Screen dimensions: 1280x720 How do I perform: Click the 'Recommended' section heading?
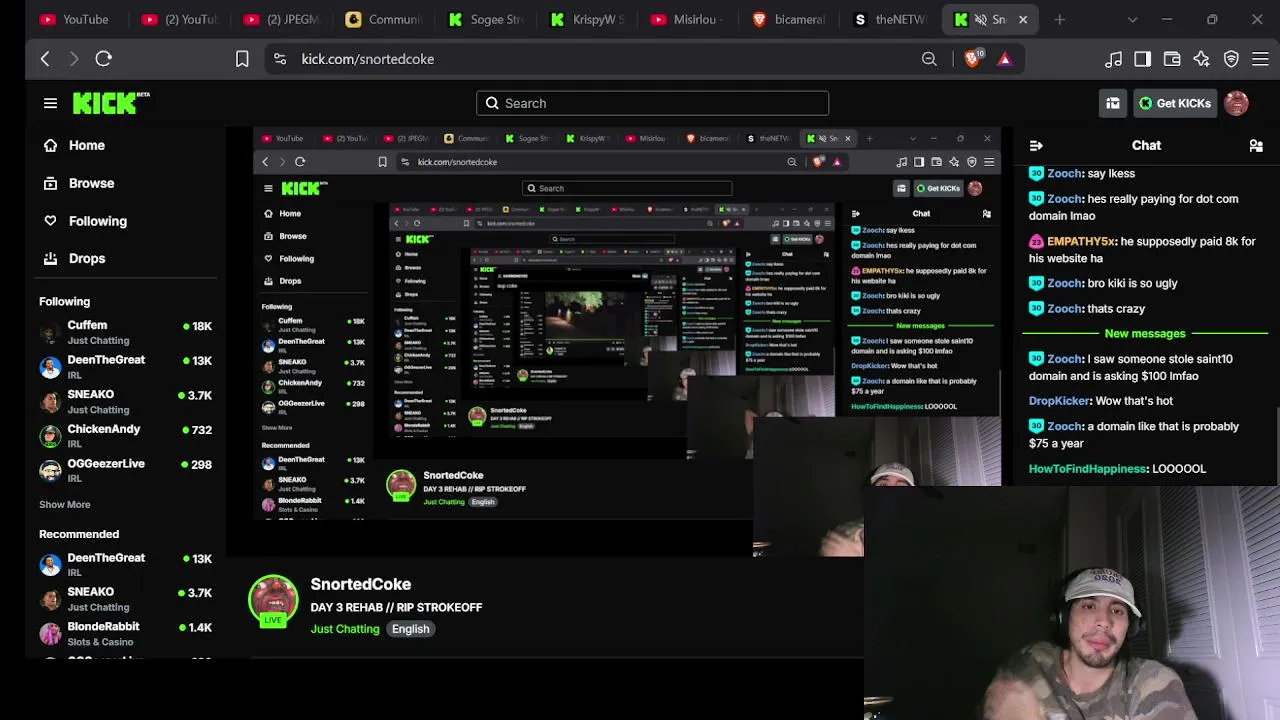(79, 534)
